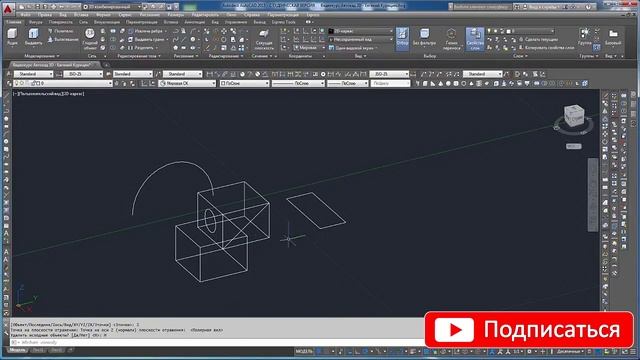Open the first ISO-25 dimension style dropdown
The image size is (640, 360).
click(83, 74)
